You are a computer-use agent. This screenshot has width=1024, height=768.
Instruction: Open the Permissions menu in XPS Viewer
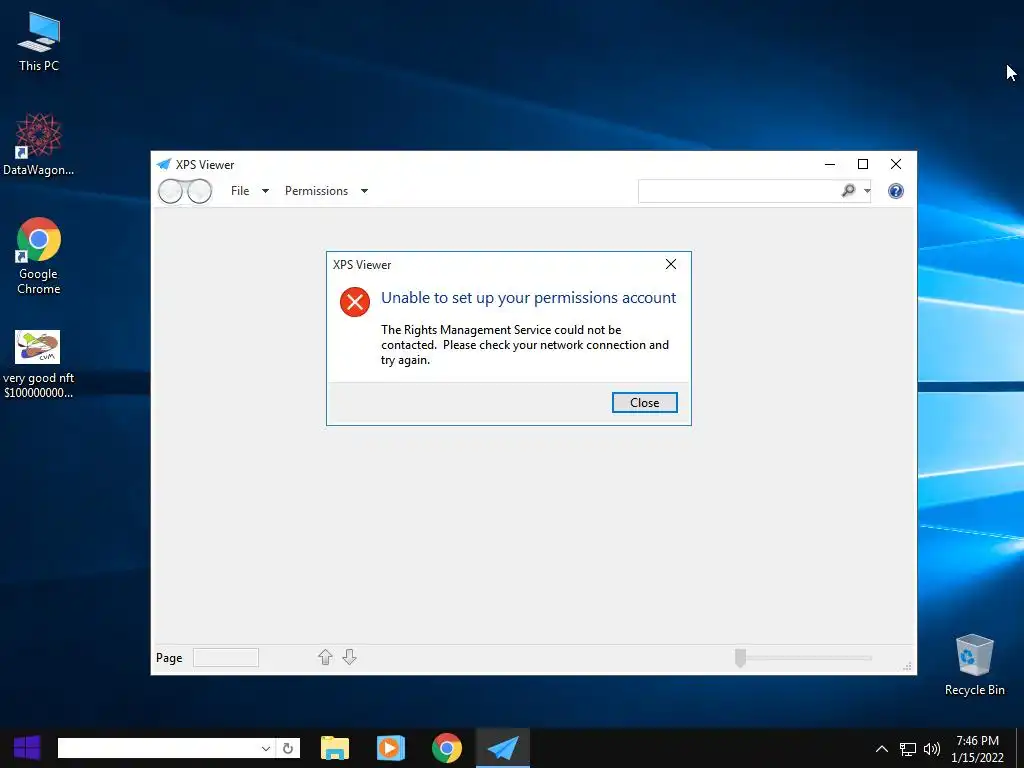click(x=316, y=191)
